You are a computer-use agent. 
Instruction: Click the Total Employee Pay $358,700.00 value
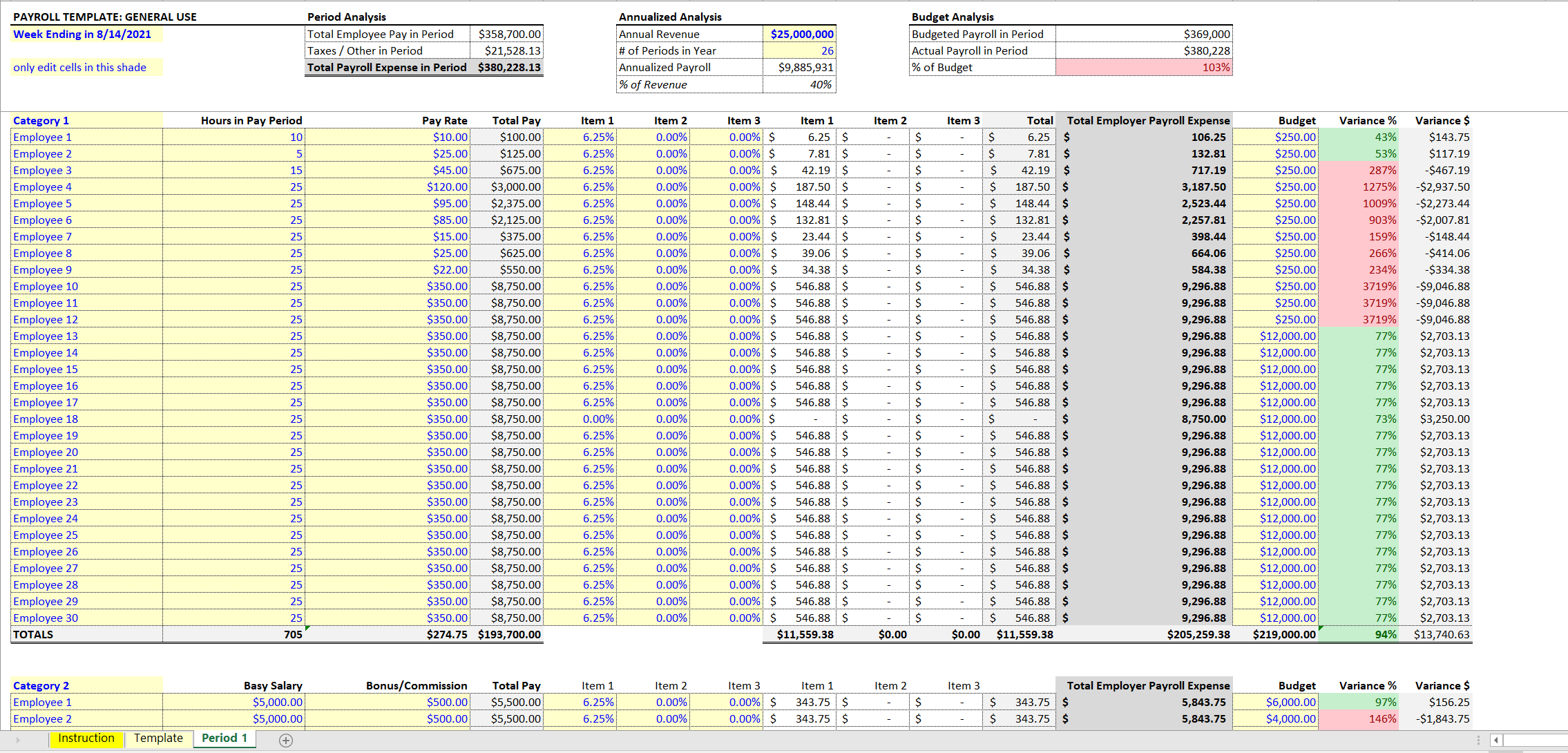click(x=506, y=34)
